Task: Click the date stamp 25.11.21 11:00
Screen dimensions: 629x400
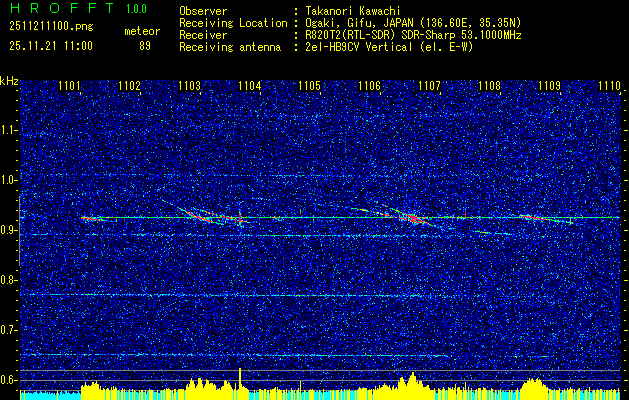Action: pos(51,46)
